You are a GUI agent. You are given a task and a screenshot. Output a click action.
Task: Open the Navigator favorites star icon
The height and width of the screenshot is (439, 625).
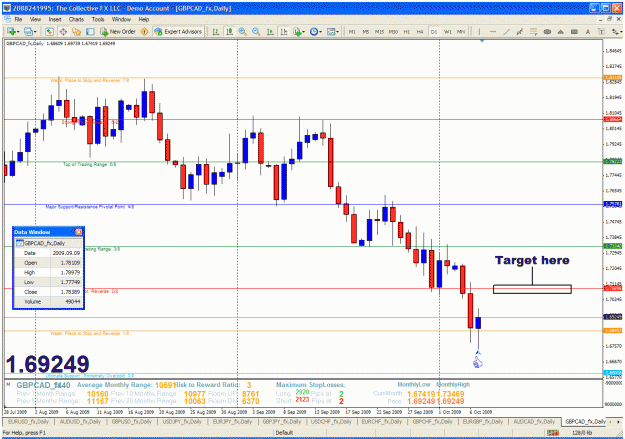[x=77, y=31]
